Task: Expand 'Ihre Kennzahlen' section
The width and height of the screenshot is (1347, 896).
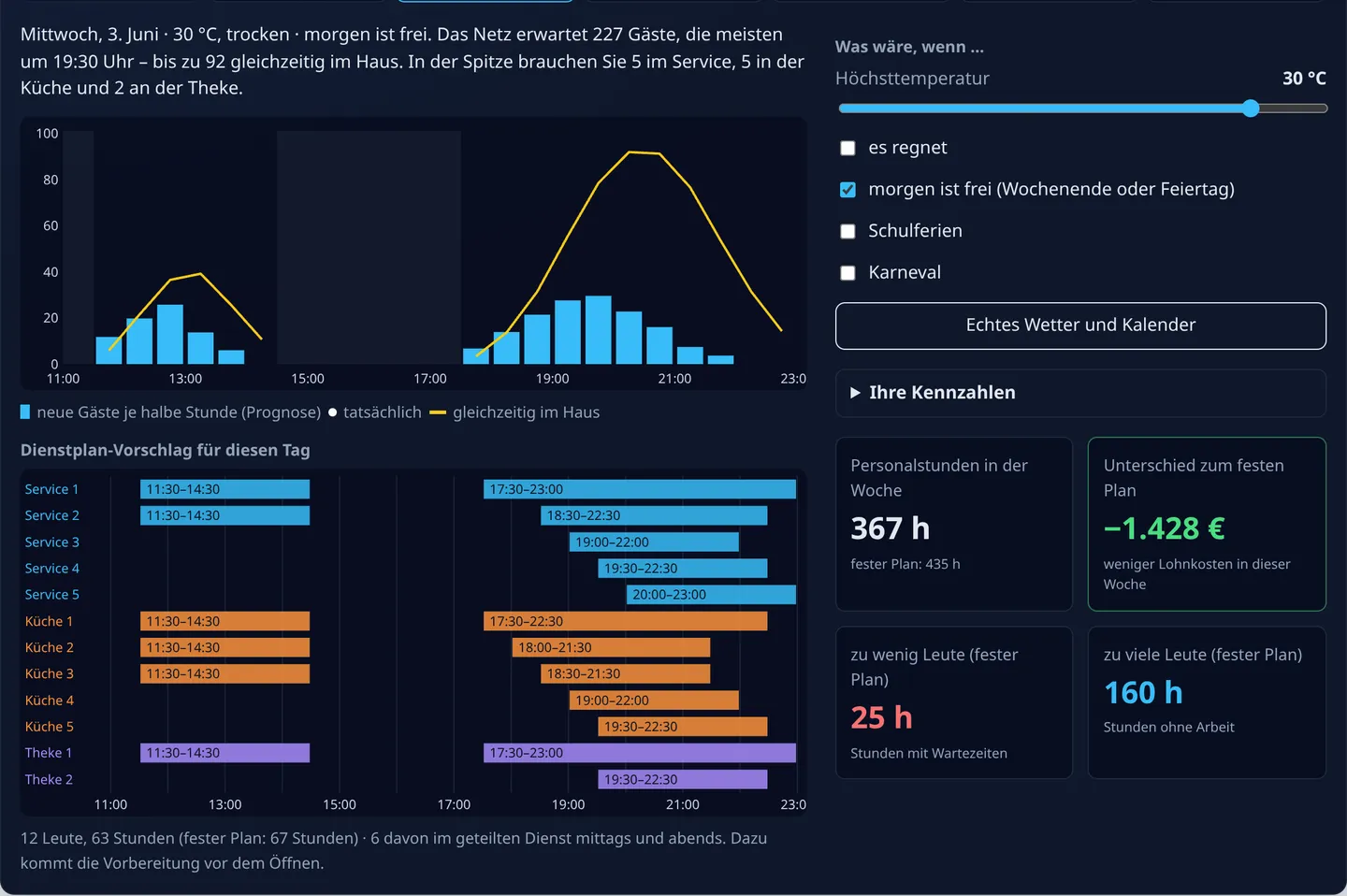Action: coord(1080,393)
